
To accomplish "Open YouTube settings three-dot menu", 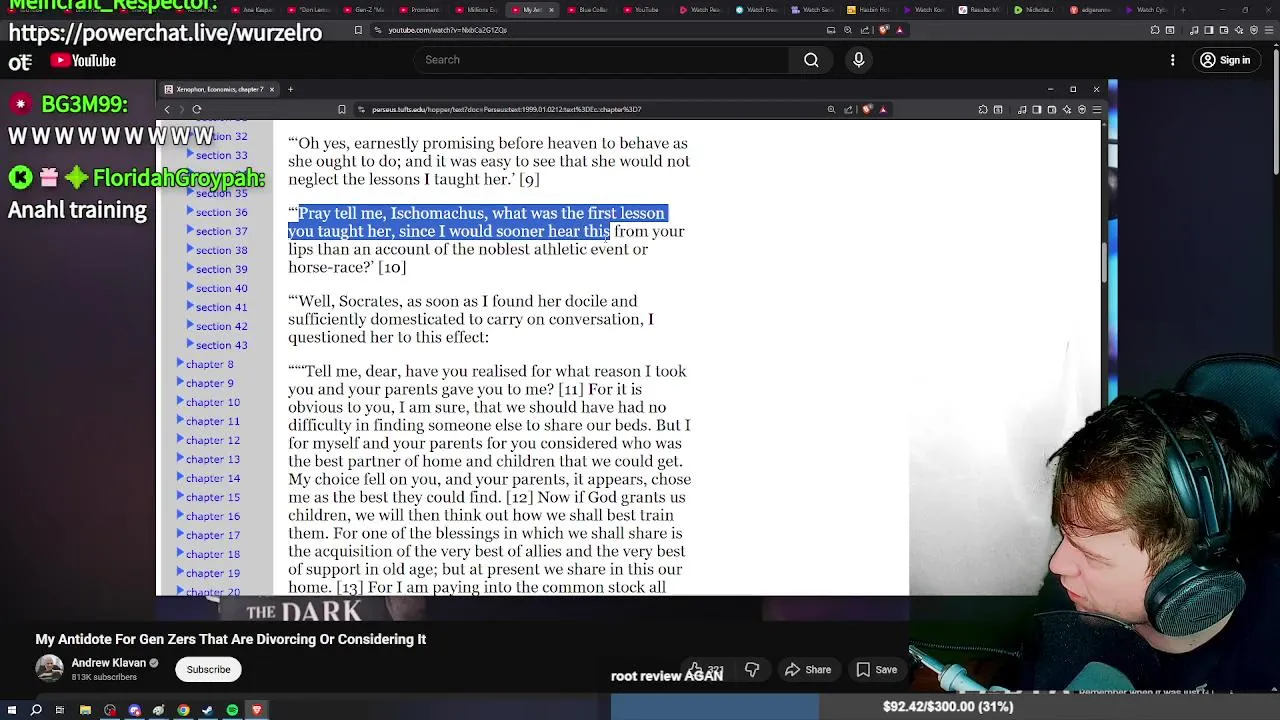I will (x=1173, y=60).
